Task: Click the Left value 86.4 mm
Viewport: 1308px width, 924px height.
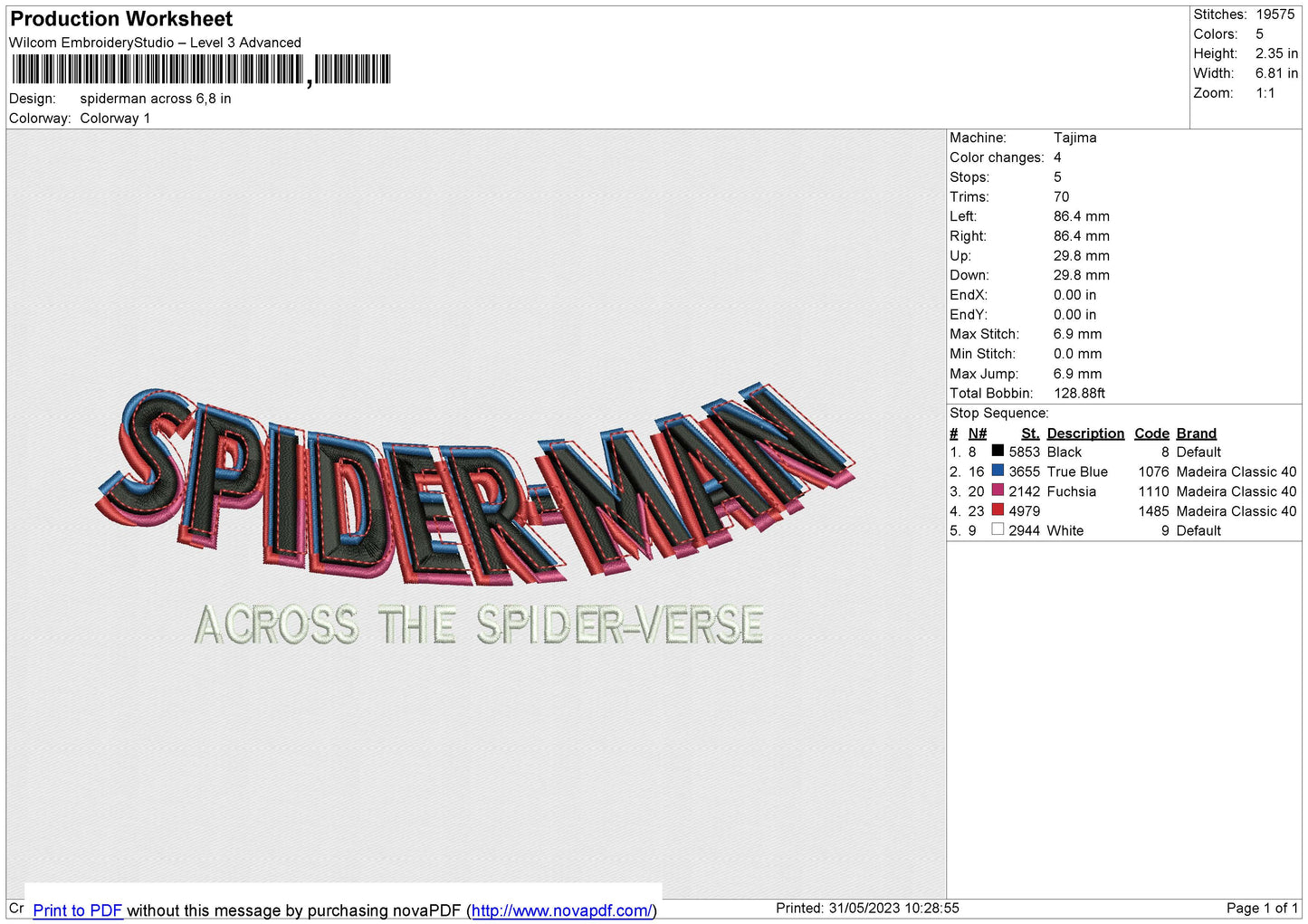Action: (x=1082, y=216)
